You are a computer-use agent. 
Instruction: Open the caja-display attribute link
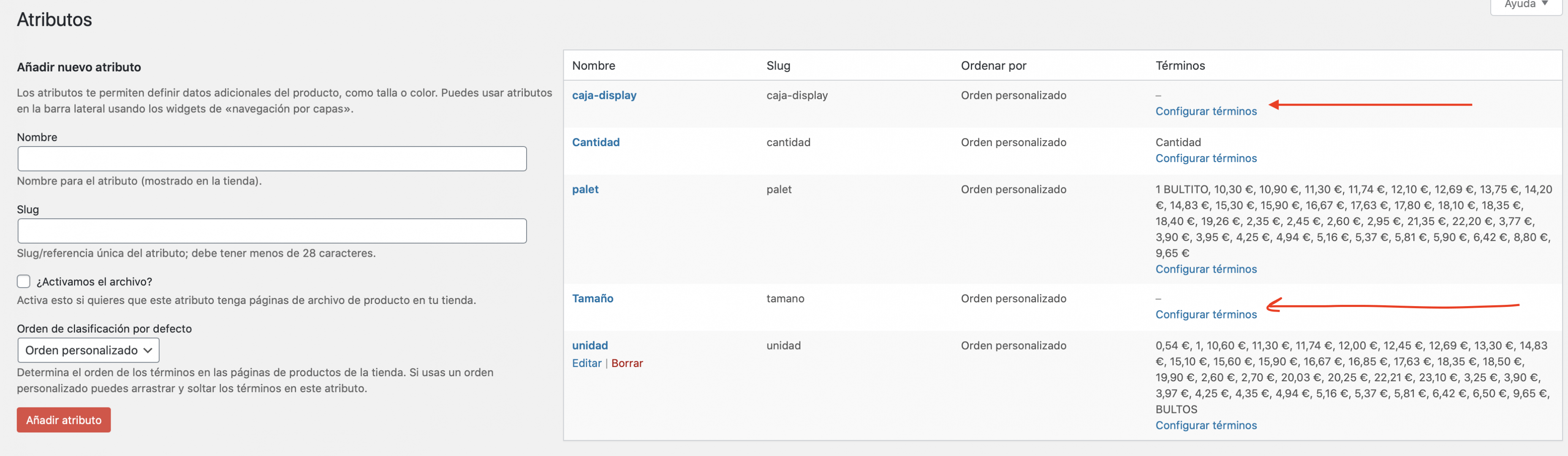(604, 95)
